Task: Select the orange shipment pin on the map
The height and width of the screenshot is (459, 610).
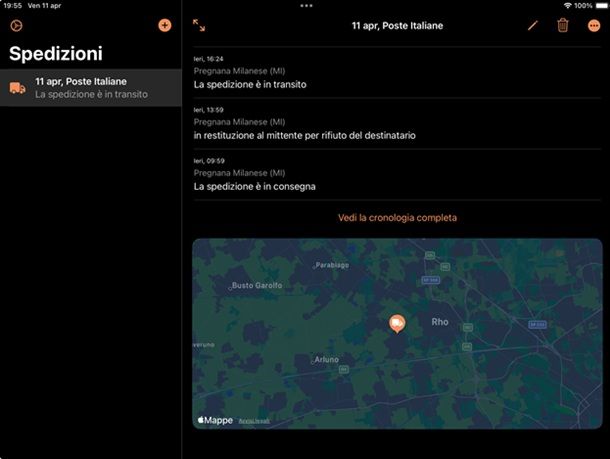Action: pyautogui.click(x=397, y=324)
